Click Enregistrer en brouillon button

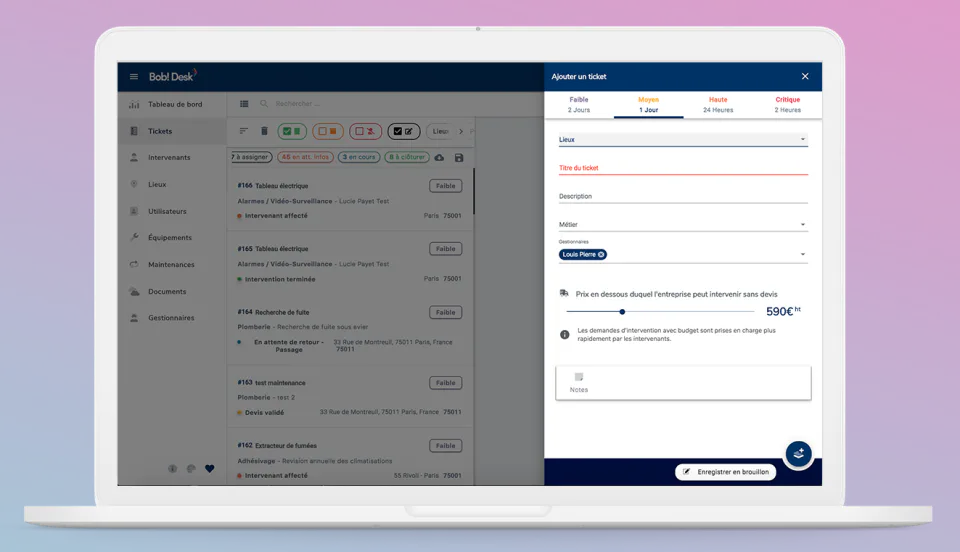coord(726,472)
